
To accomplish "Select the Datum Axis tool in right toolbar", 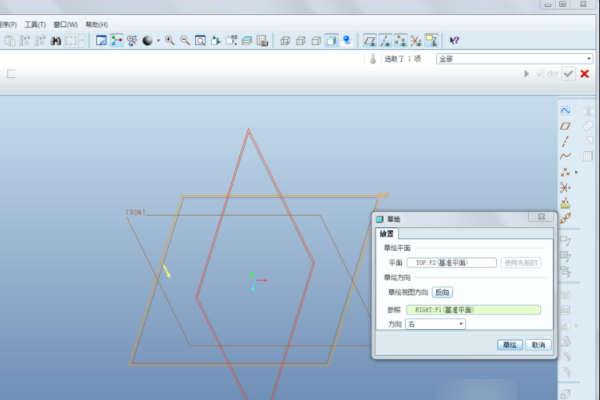I will [x=565, y=141].
